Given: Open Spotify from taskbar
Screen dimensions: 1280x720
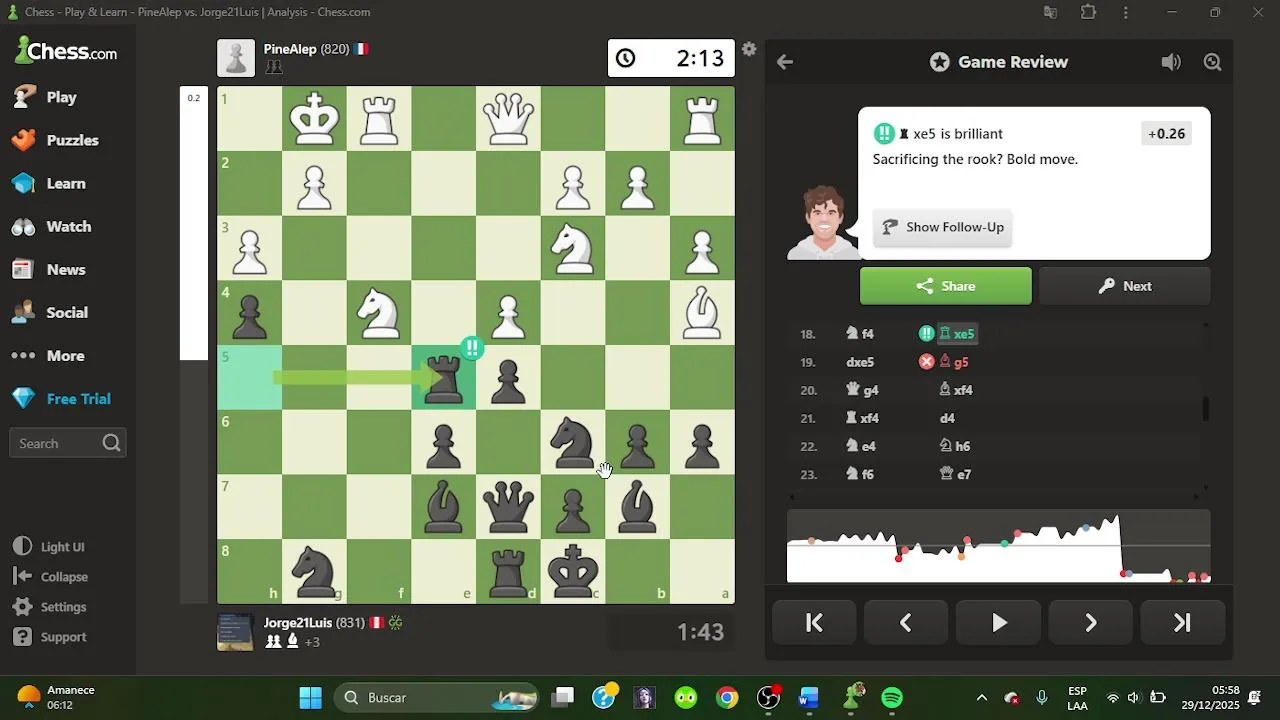Looking at the screenshot, I should point(892,698).
